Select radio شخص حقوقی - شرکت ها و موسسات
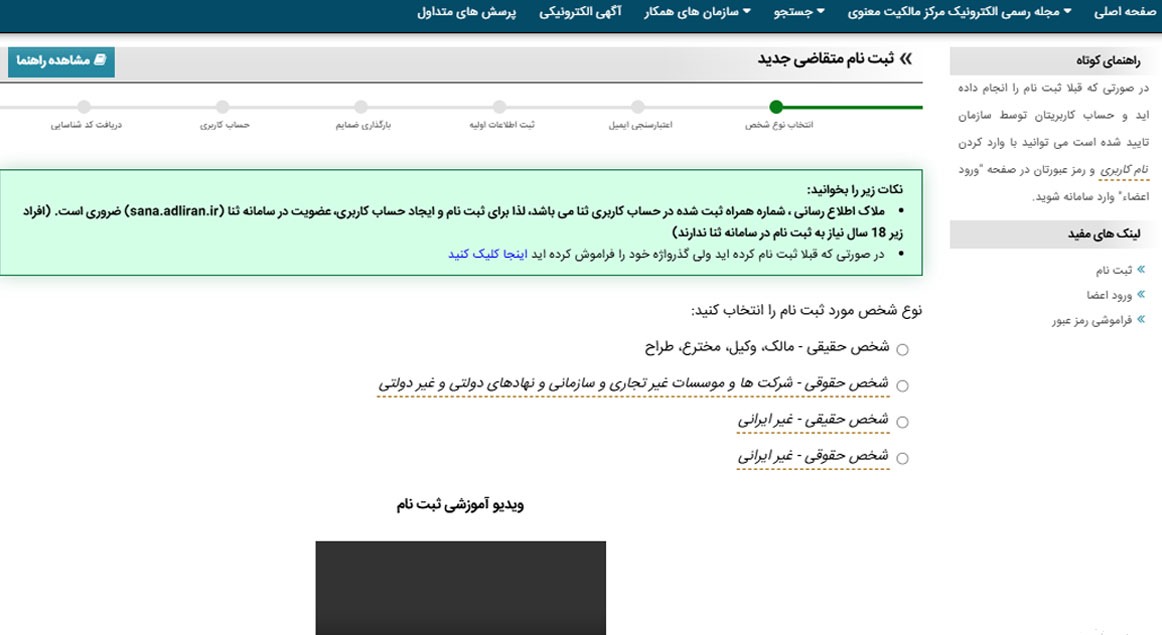This screenshot has width=1162, height=635. 902,386
